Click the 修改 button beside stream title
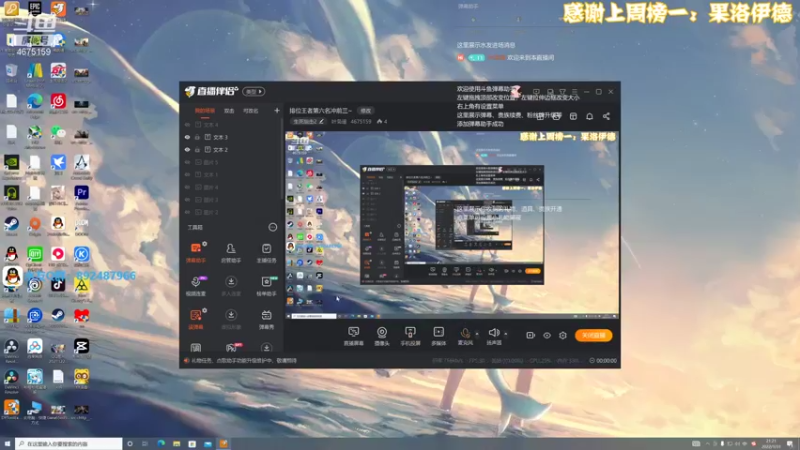The height and width of the screenshot is (450, 800). tap(366, 111)
